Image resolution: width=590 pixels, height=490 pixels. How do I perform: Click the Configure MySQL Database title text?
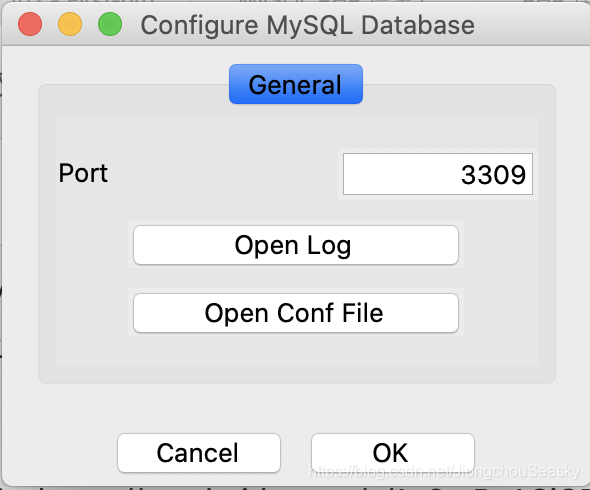click(x=307, y=25)
